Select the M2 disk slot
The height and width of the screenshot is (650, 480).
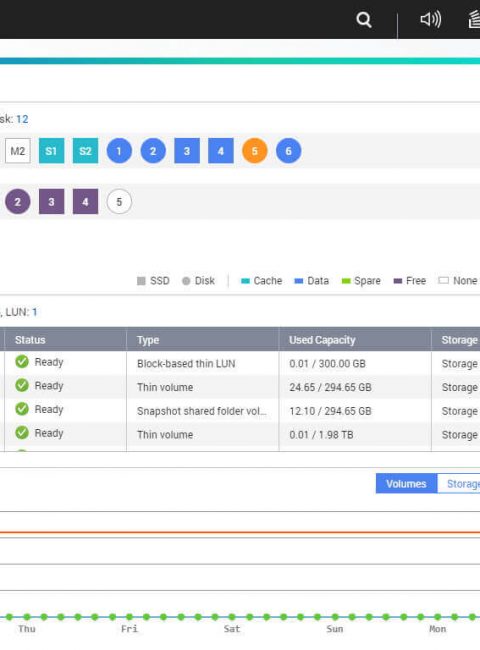point(18,151)
